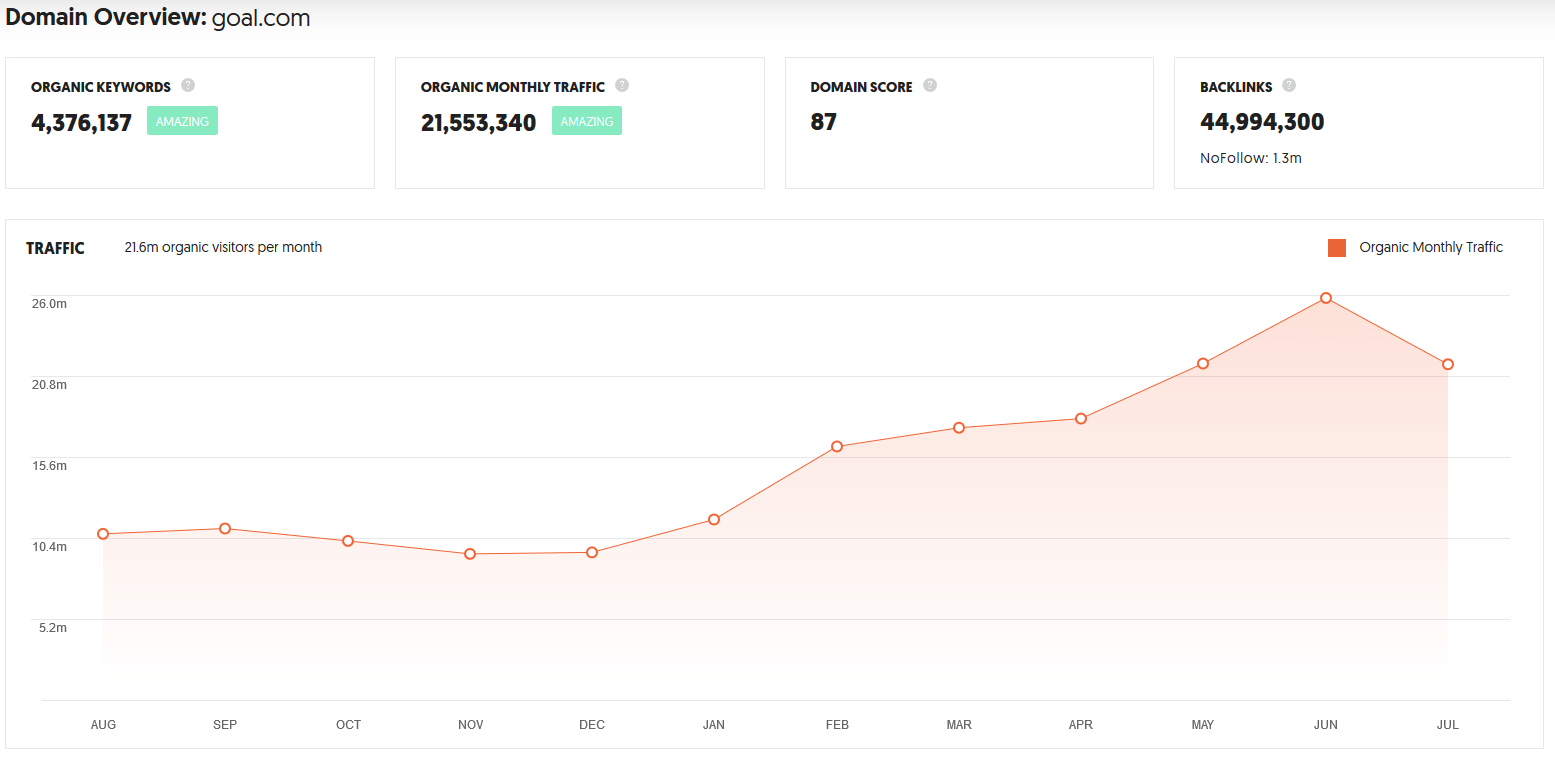Click the MAY data point on chart

click(1203, 363)
